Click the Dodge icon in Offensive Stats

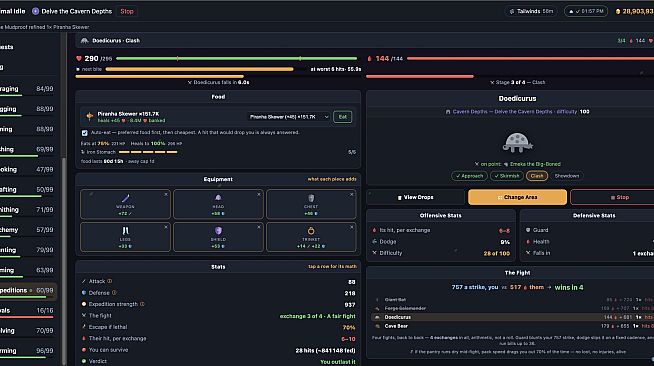375,241
